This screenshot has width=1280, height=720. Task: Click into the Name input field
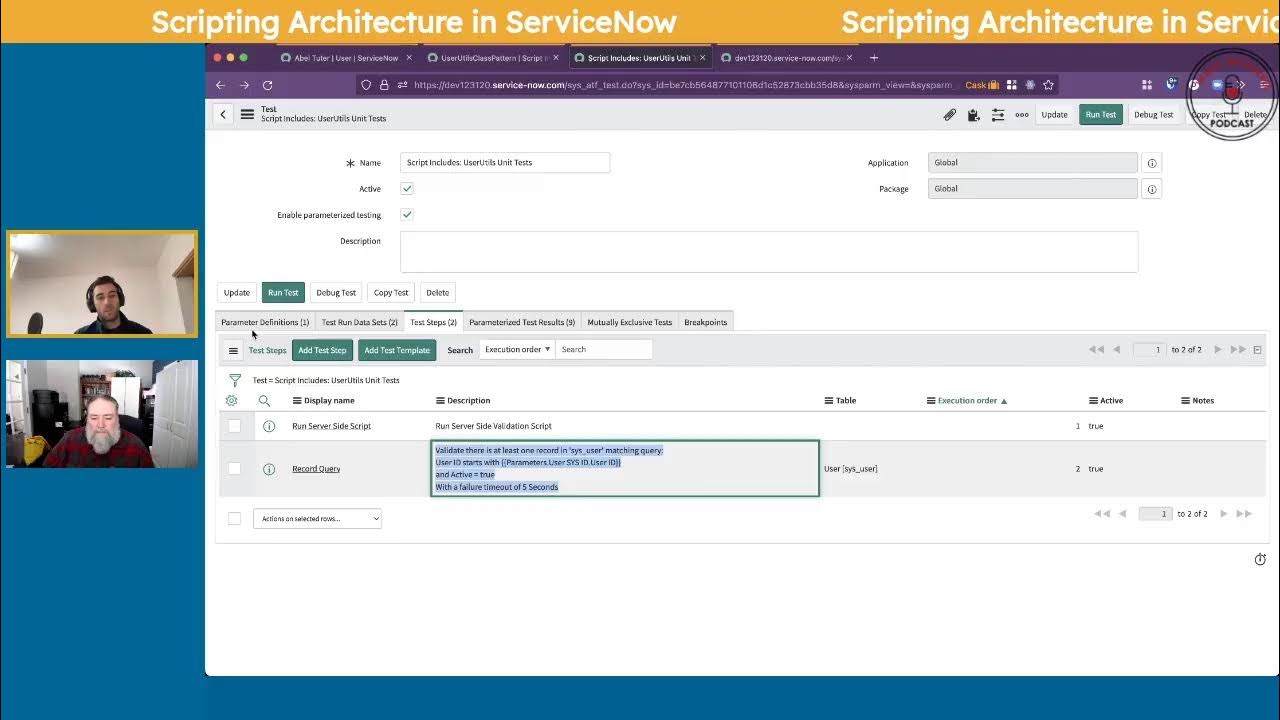pos(505,162)
